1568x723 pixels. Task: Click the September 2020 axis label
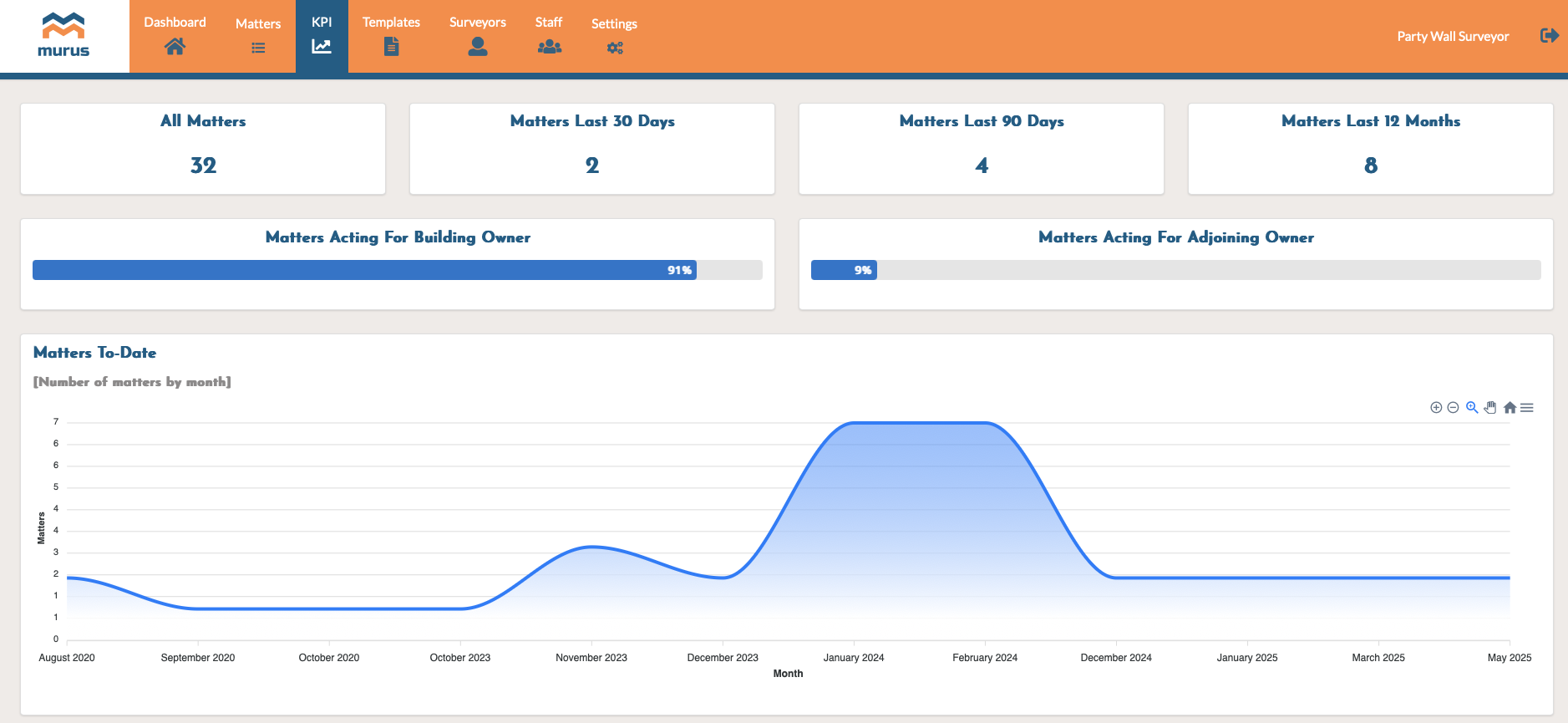point(198,658)
